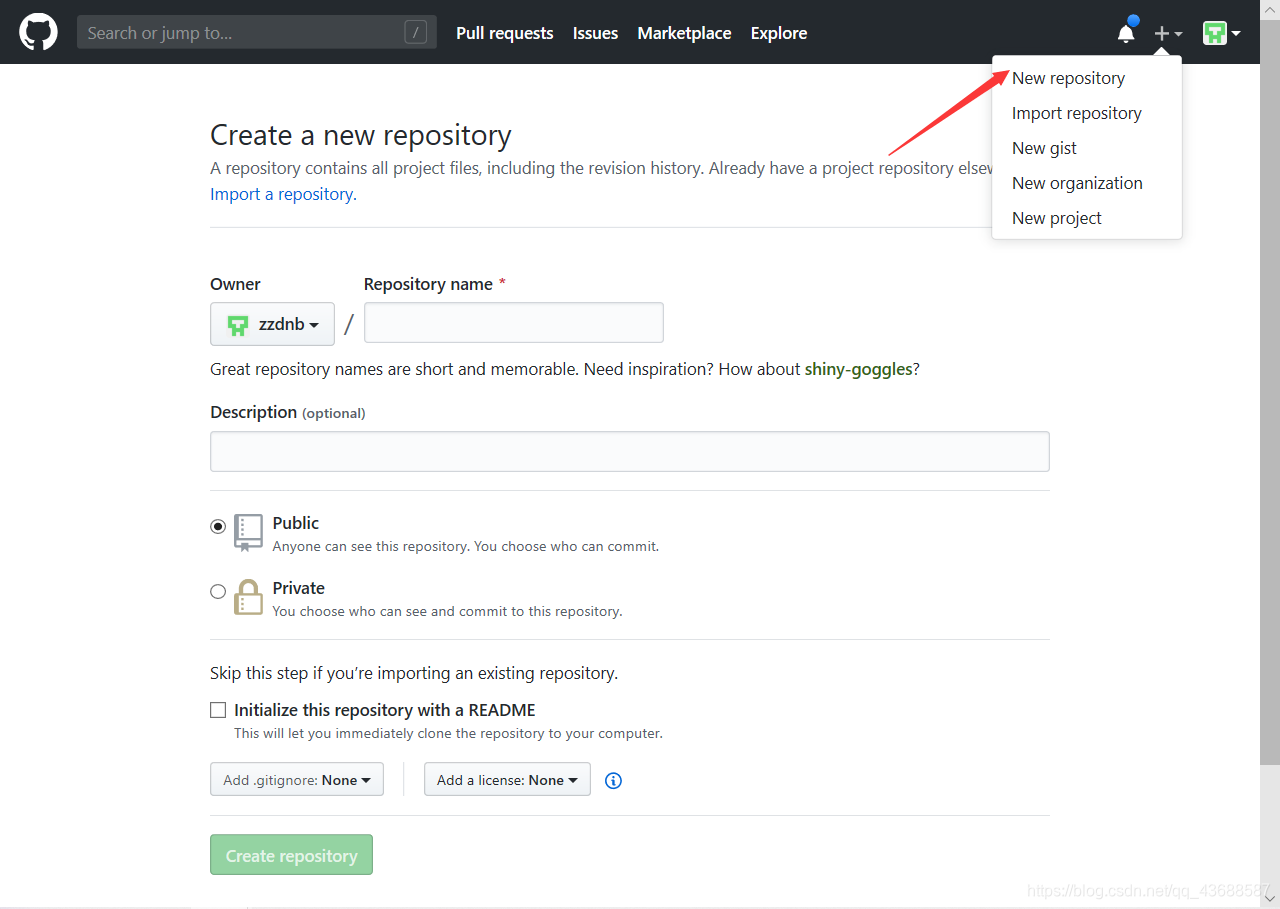The image size is (1280, 909).
Task: Click the Description (optional) label
Action: [x=288, y=412]
